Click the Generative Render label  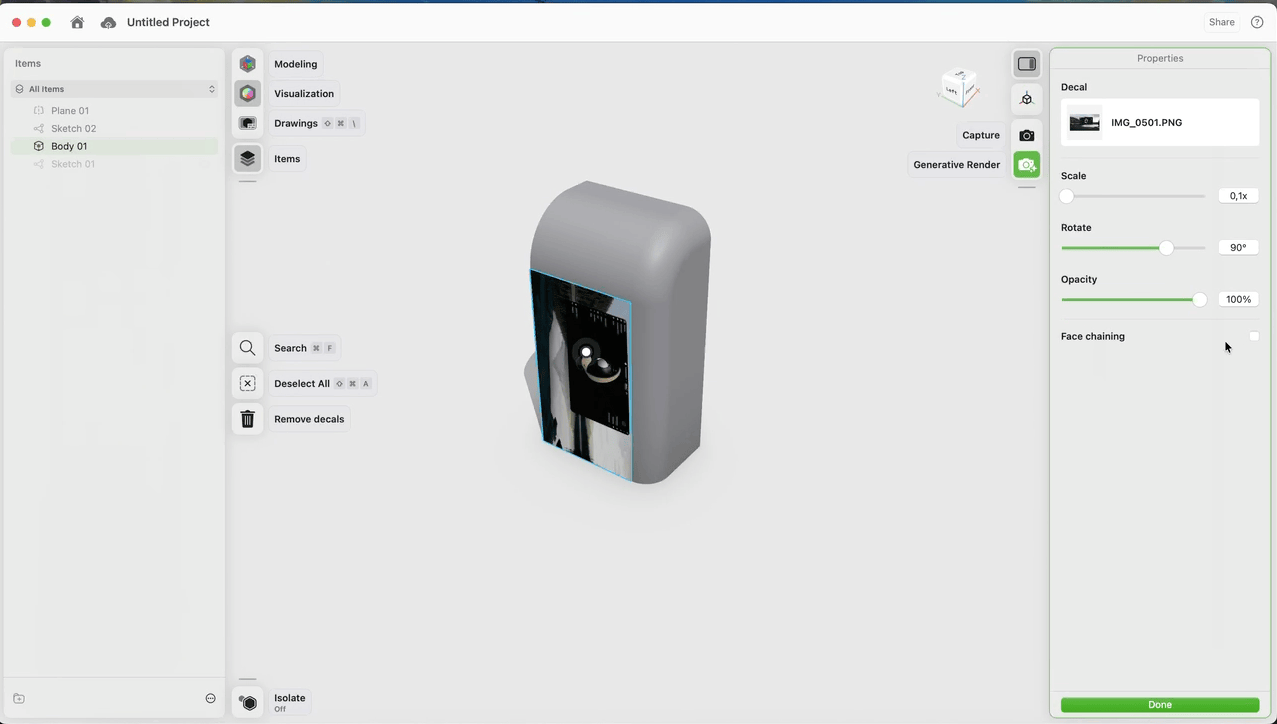click(957, 165)
